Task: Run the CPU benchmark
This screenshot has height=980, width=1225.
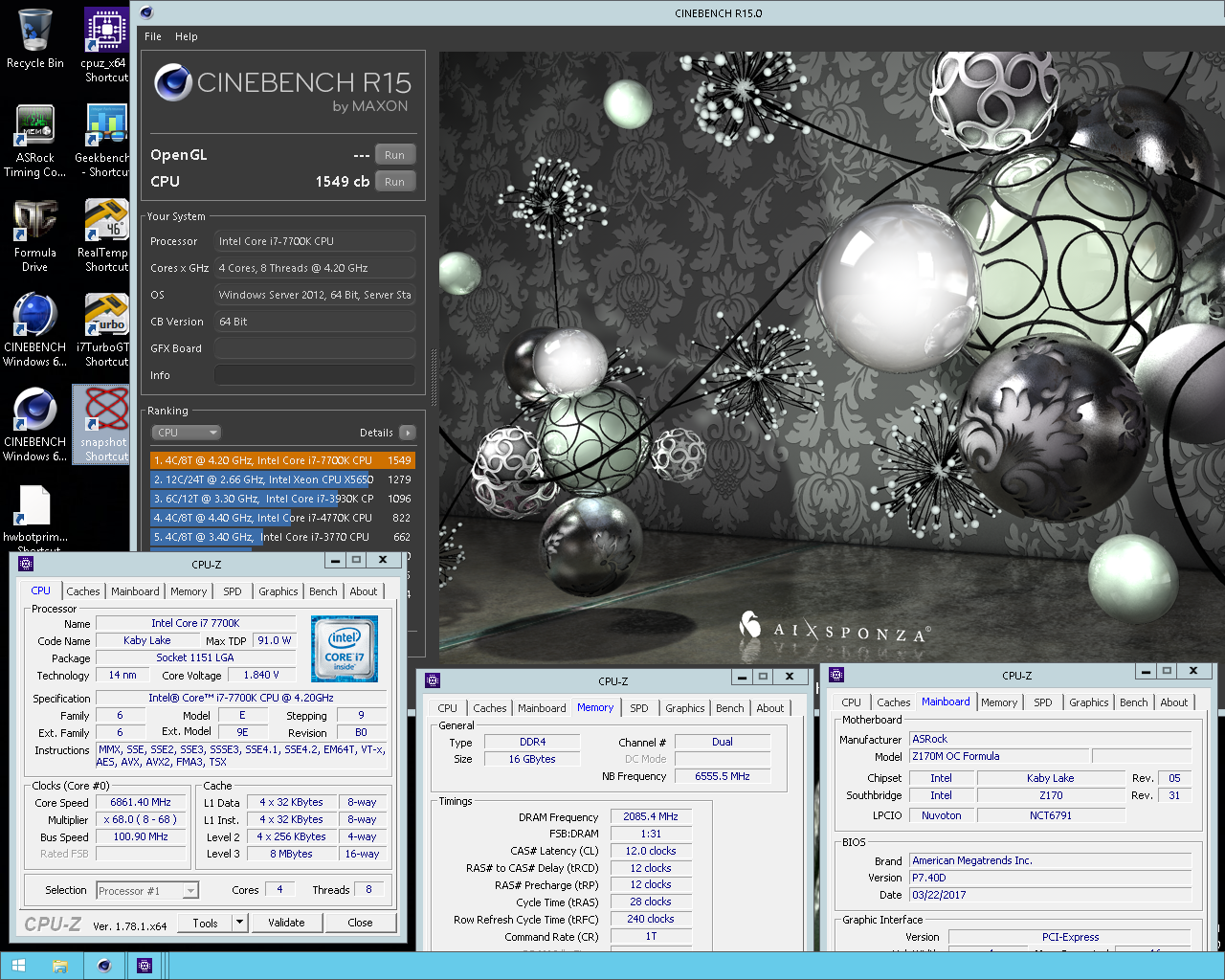Action: click(394, 182)
